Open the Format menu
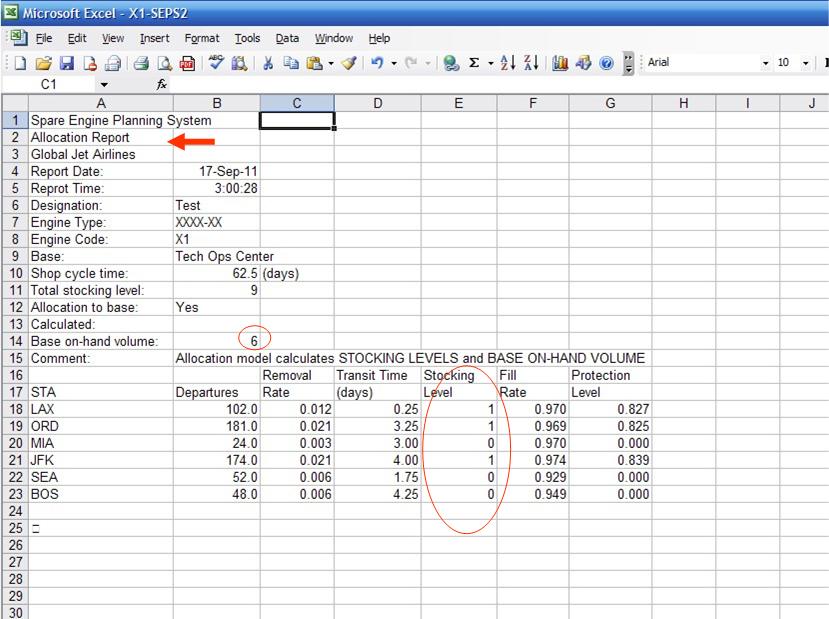829x619 pixels. coord(202,38)
